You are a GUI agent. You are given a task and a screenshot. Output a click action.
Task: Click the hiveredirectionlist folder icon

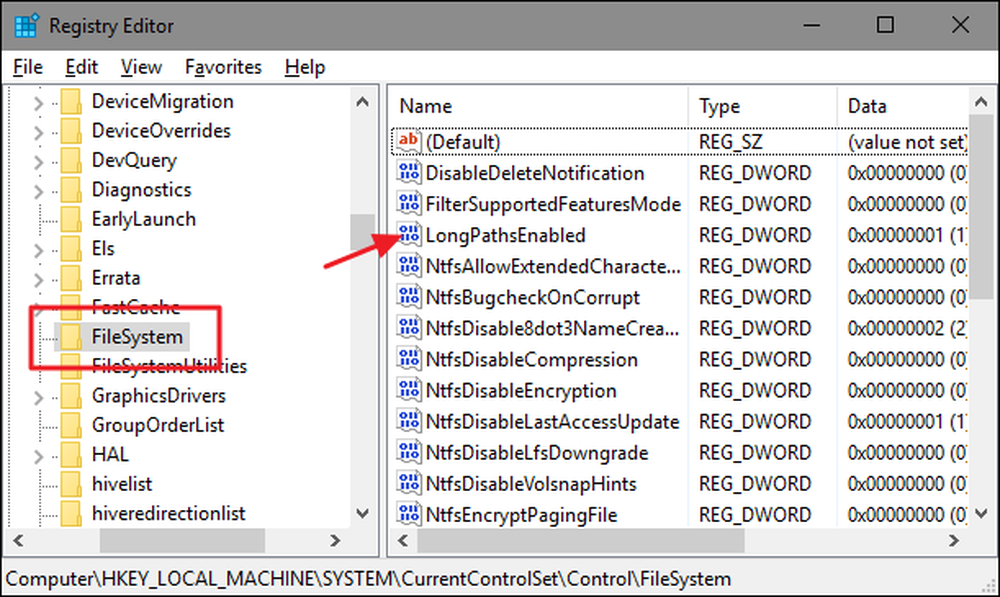[71, 513]
